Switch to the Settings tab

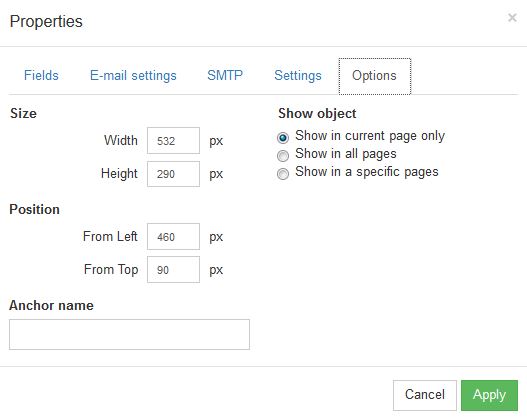298,76
